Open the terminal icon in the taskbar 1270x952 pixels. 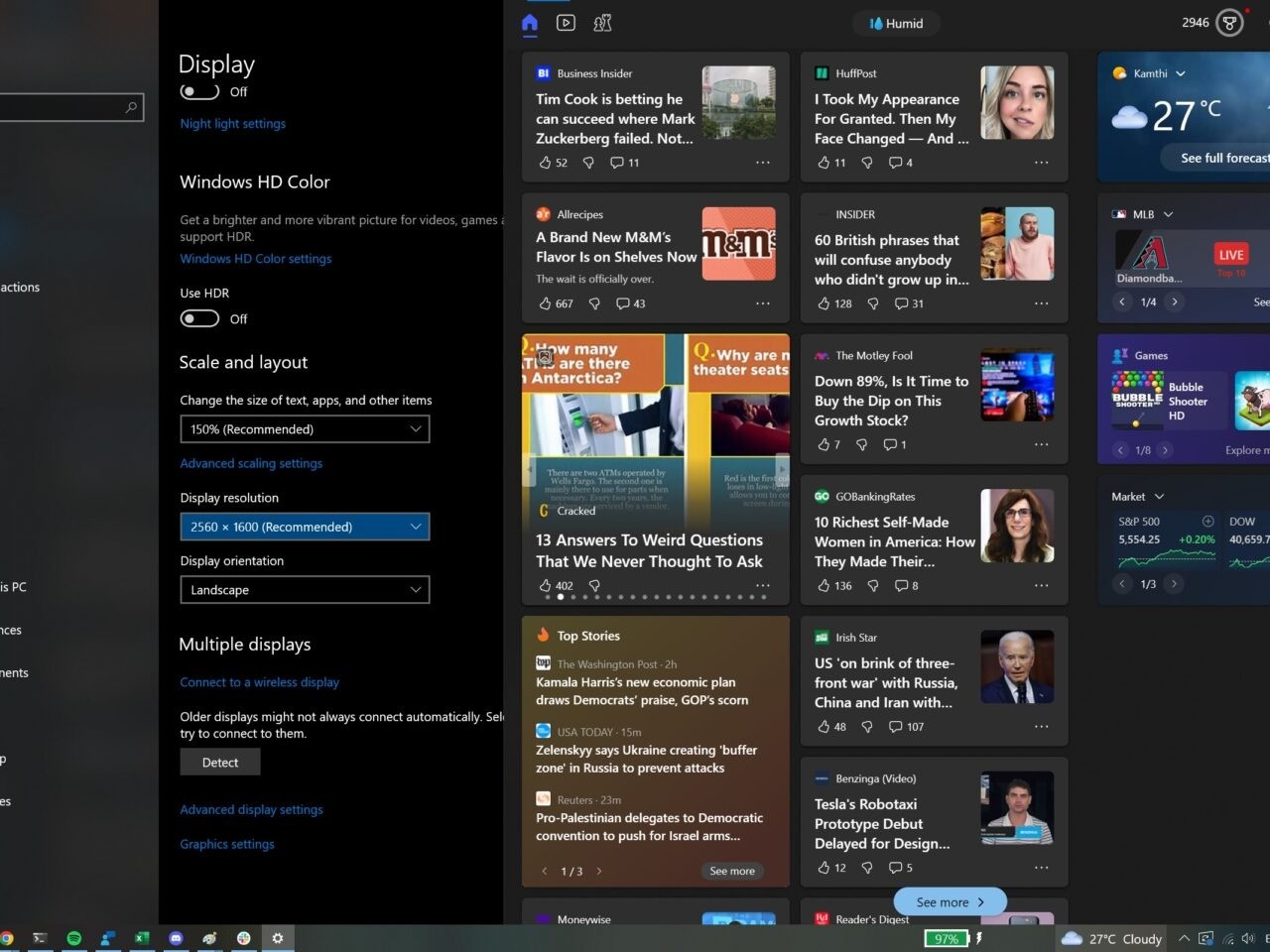pyautogui.click(x=40, y=937)
